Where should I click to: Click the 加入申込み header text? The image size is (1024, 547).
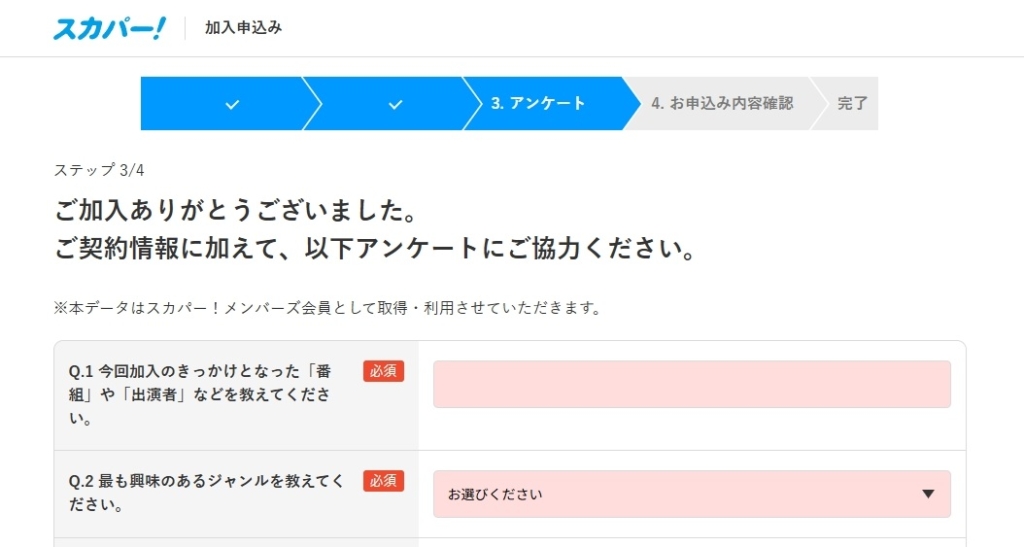tap(243, 27)
